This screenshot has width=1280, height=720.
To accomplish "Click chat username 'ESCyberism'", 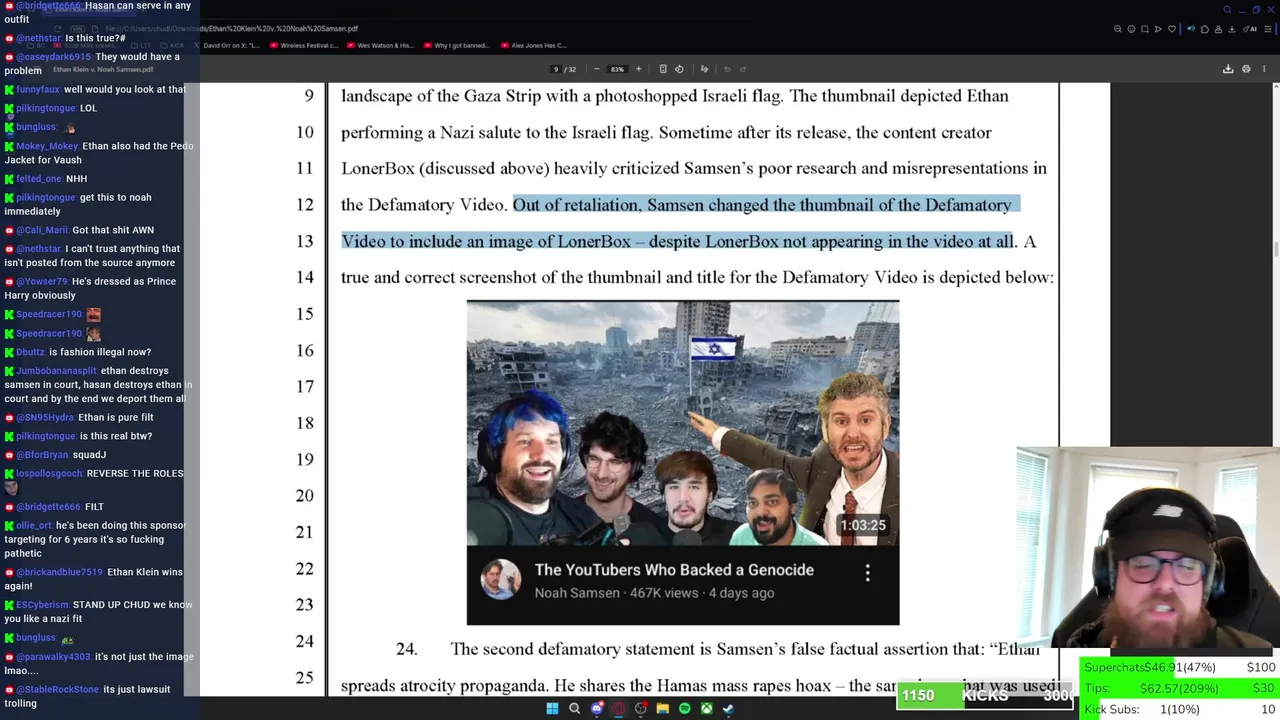I will pyautogui.click(x=43, y=605).
